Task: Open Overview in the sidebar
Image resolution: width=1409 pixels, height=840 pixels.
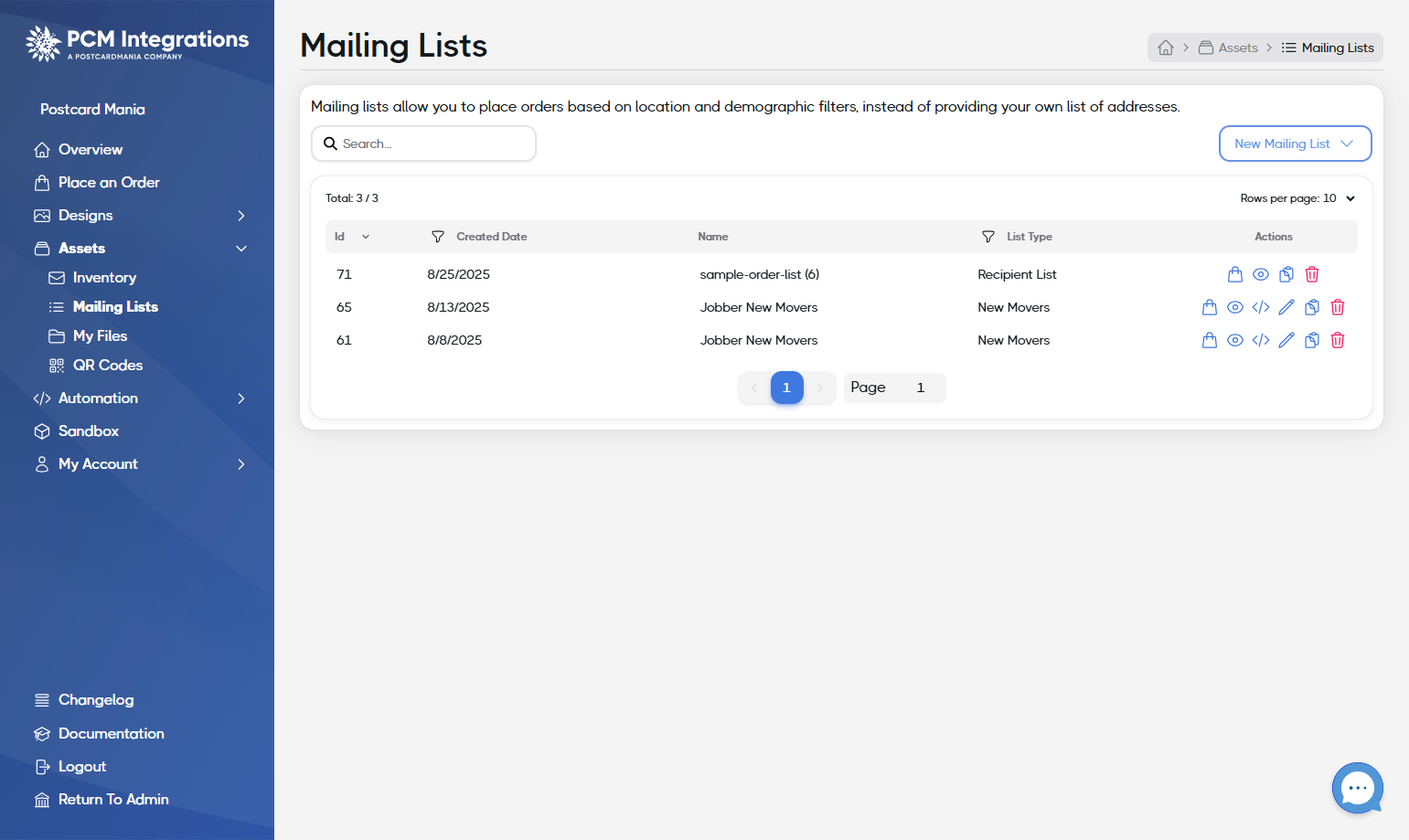Action: coord(78,150)
